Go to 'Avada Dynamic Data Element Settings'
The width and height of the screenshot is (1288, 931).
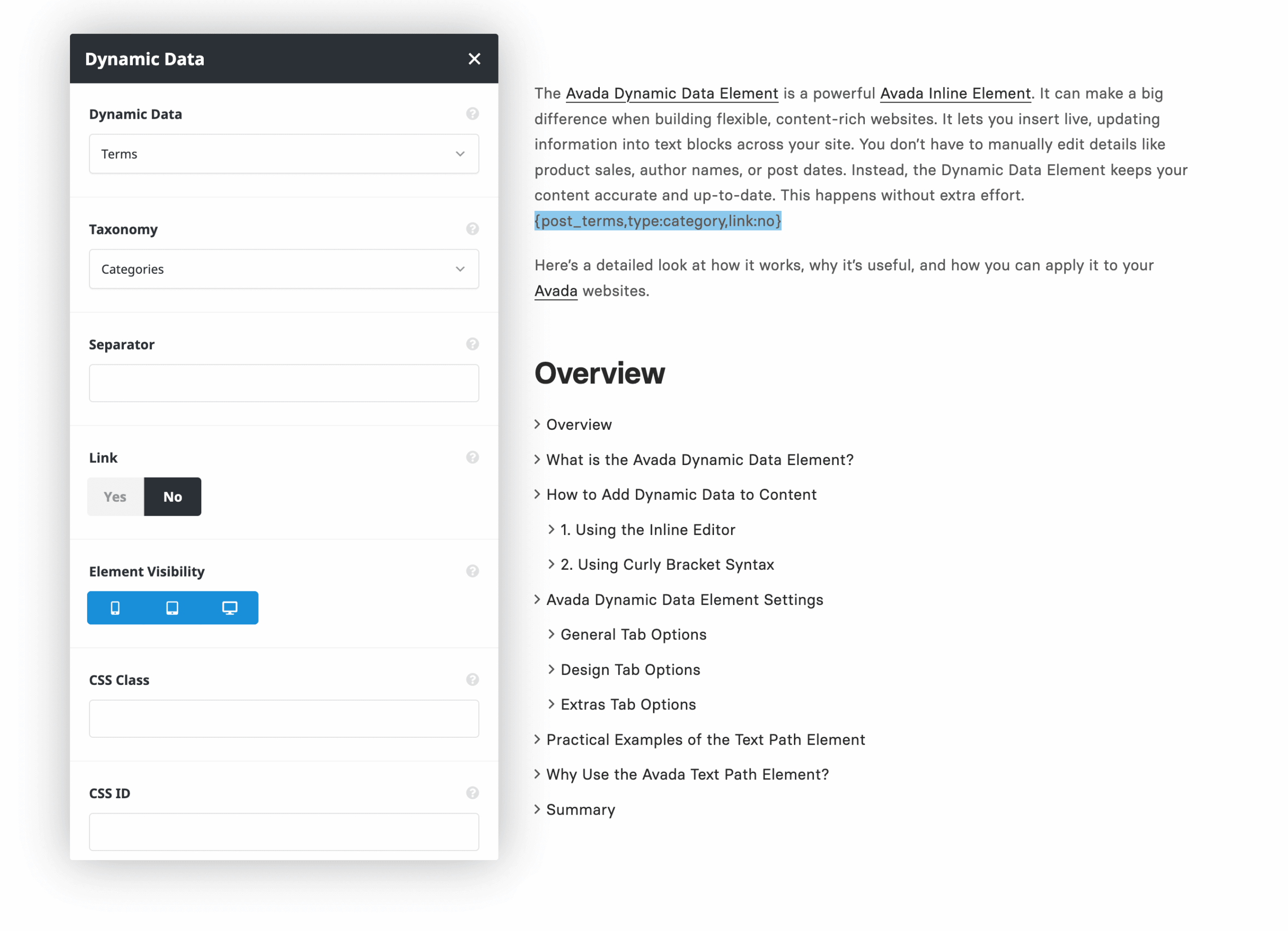pos(684,600)
